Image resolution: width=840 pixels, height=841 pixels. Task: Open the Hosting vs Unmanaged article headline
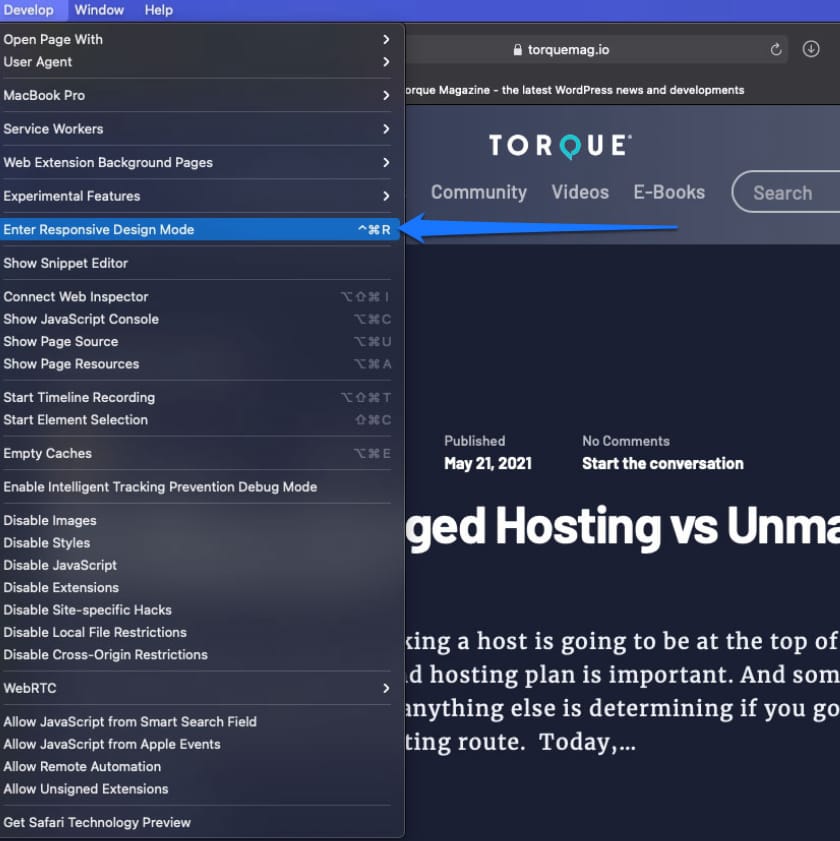click(622, 528)
